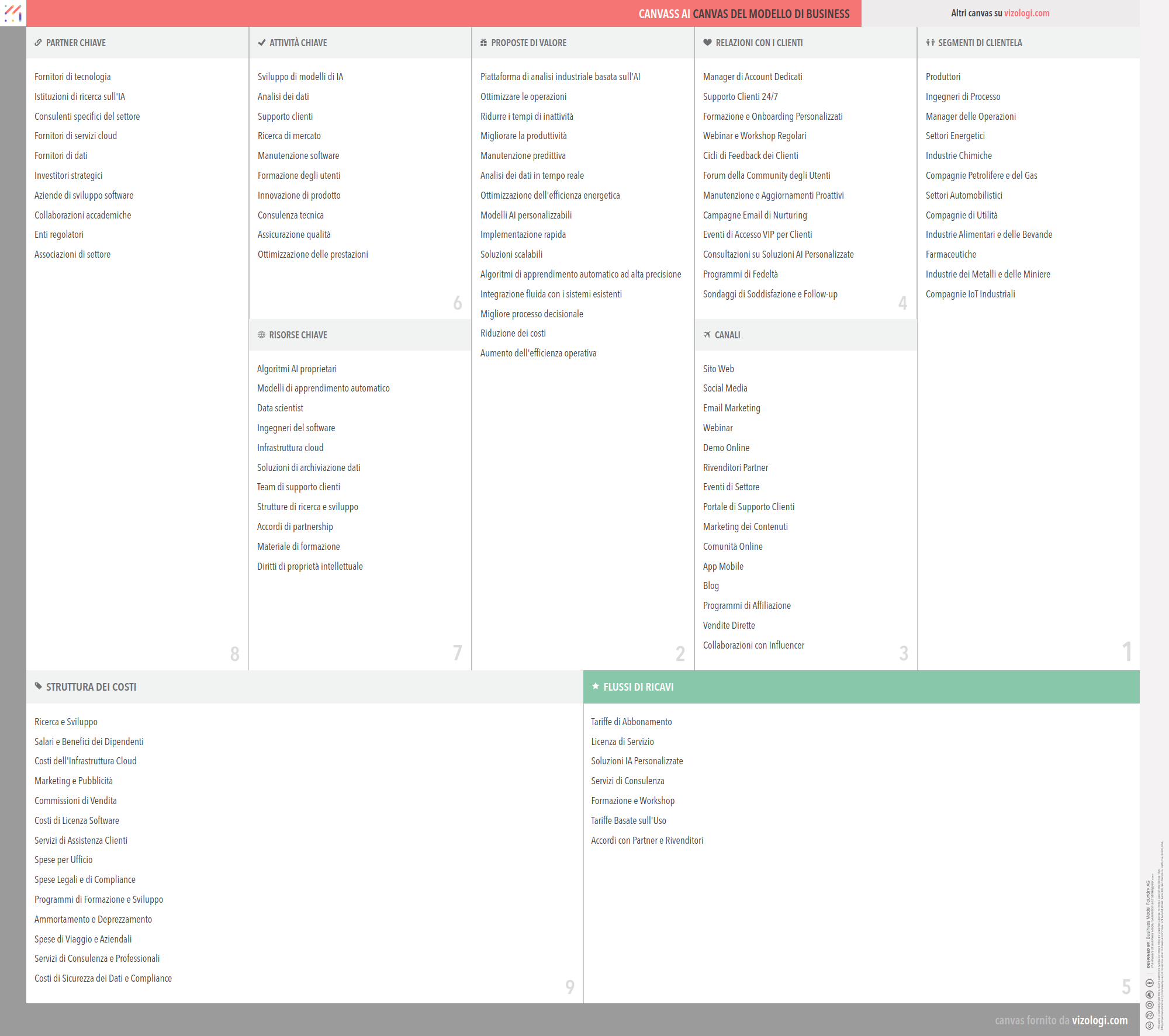Open the vizologi.com link in the bottom footer
Image resolution: width=1169 pixels, height=1036 pixels.
(x=1099, y=1020)
